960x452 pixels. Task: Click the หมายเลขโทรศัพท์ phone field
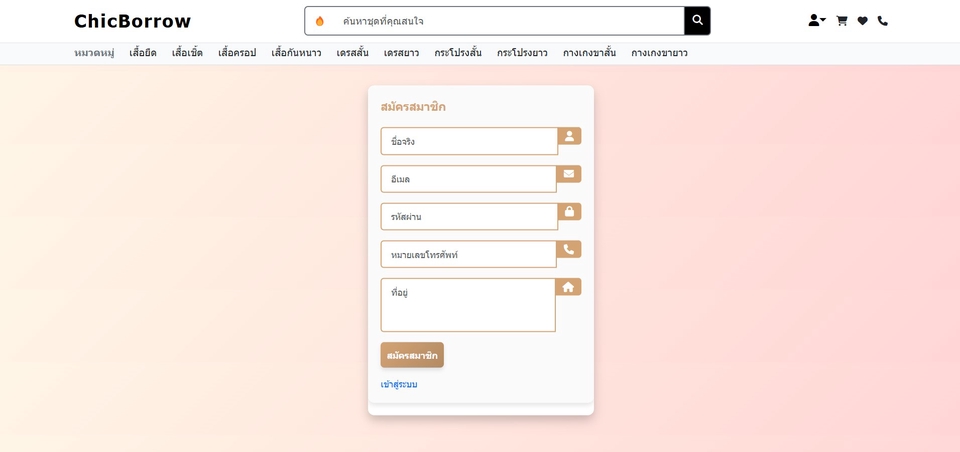click(468, 254)
